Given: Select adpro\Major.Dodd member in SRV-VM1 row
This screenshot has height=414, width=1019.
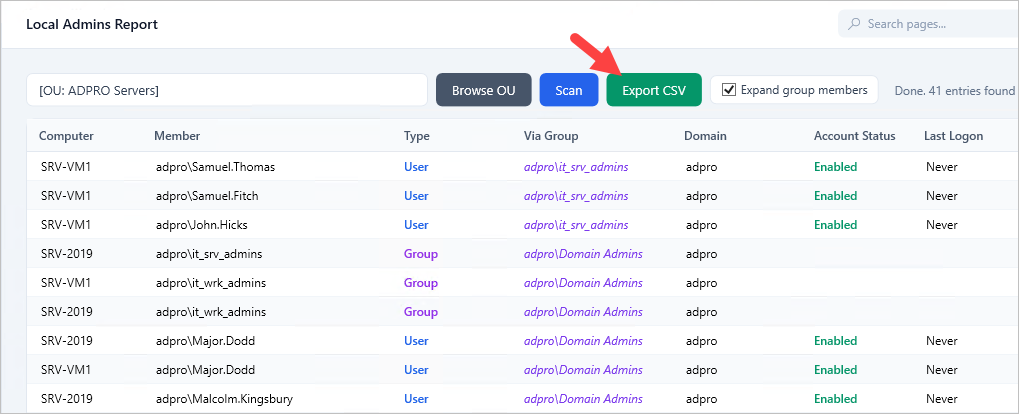Looking at the screenshot, I should coord(205,369).
